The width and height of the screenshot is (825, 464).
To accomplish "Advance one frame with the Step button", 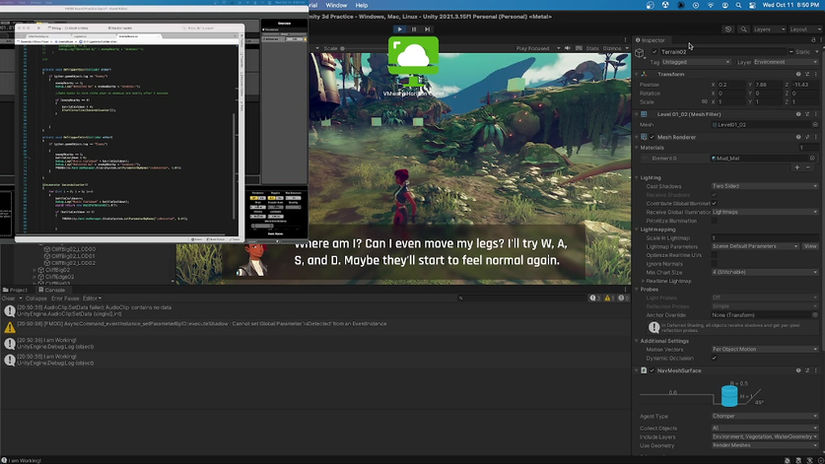I will coord(428,29).
